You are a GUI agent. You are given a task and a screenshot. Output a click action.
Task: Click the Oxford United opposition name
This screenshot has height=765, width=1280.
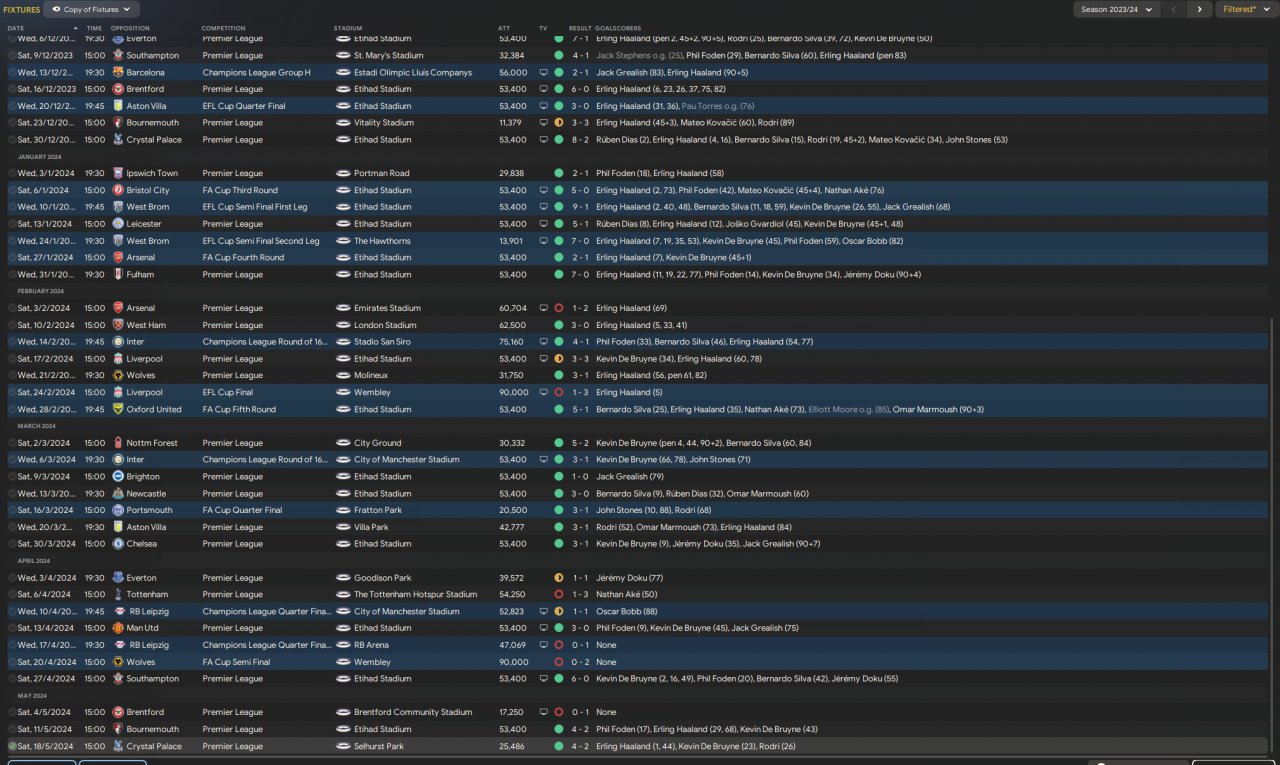[154, 410]
